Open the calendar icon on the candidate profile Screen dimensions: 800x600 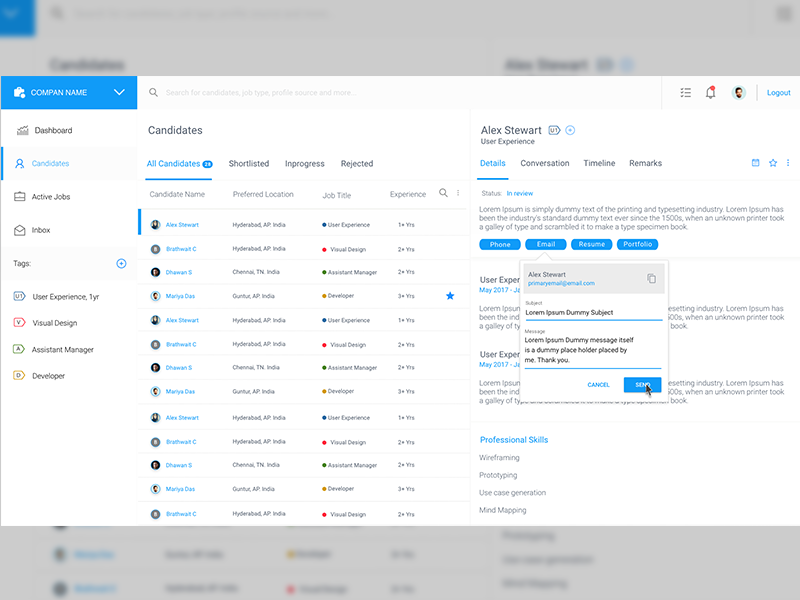click(758, 161)
